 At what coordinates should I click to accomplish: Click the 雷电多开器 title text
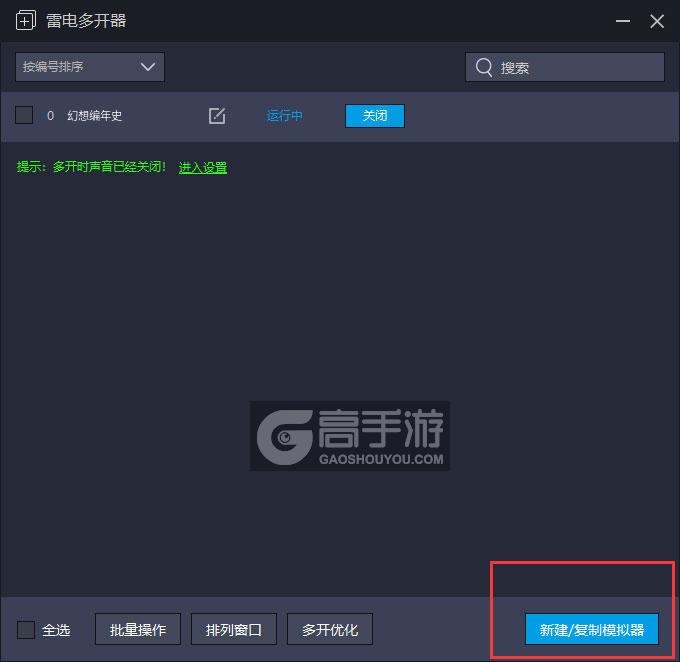[86, 21]
